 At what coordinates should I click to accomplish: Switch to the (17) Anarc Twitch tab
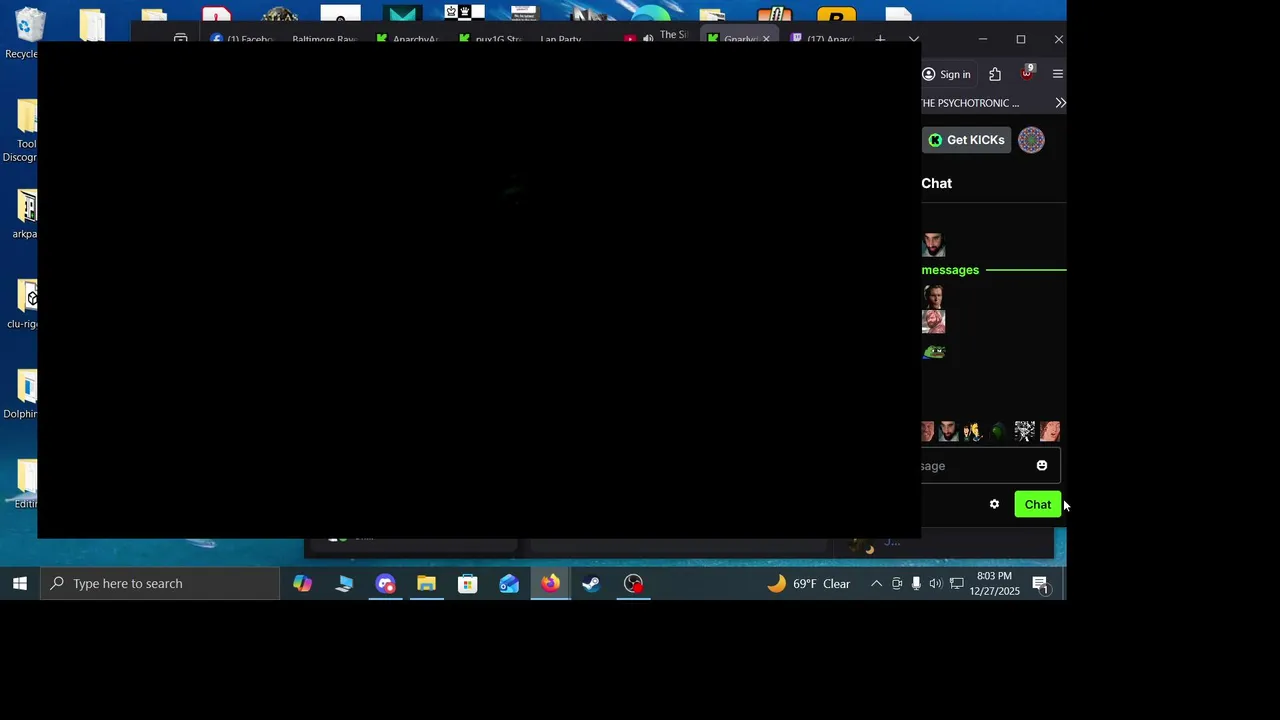[x=822, y=39]
